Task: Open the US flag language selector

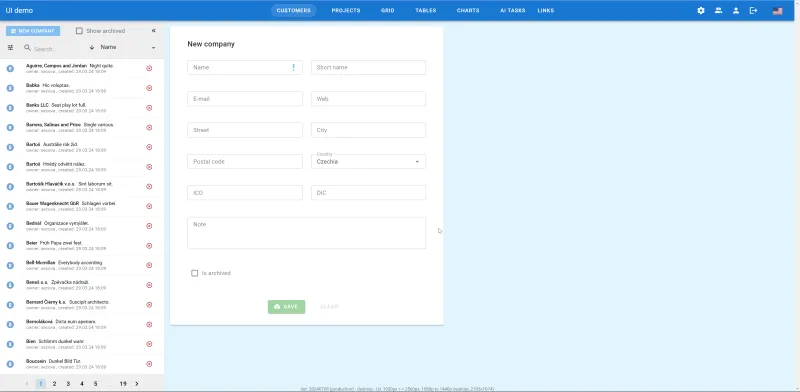Action: (777, 11)
